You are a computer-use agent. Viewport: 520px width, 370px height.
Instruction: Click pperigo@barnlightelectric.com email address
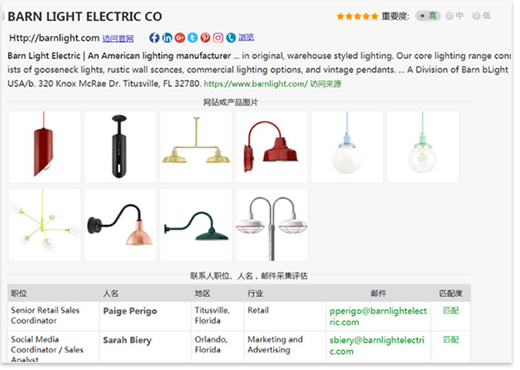pyautogui.click(x=378, y=316)
